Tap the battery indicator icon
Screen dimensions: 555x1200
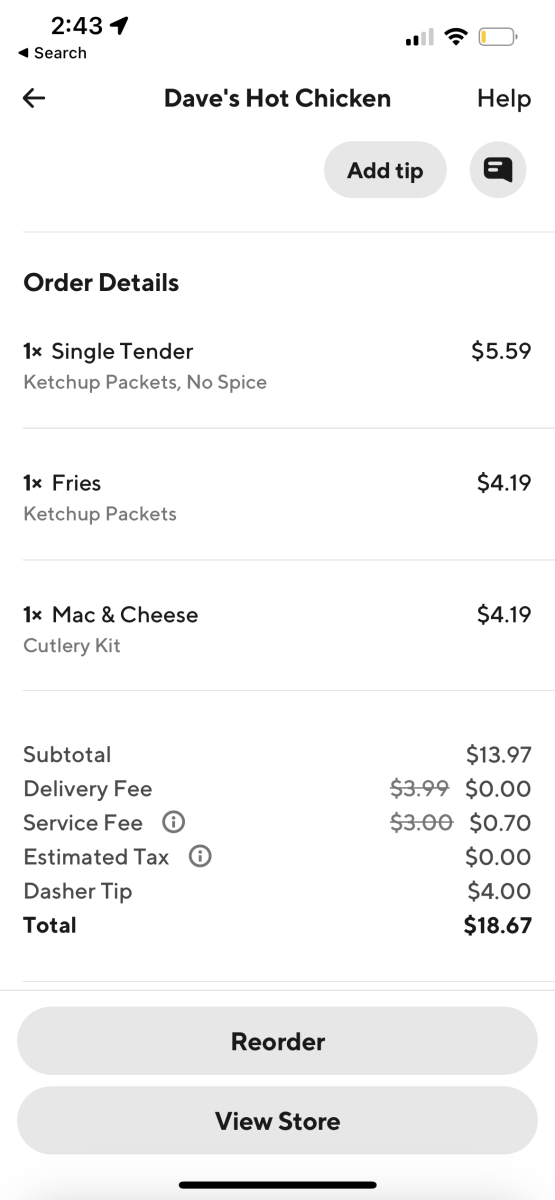point(497,37)
